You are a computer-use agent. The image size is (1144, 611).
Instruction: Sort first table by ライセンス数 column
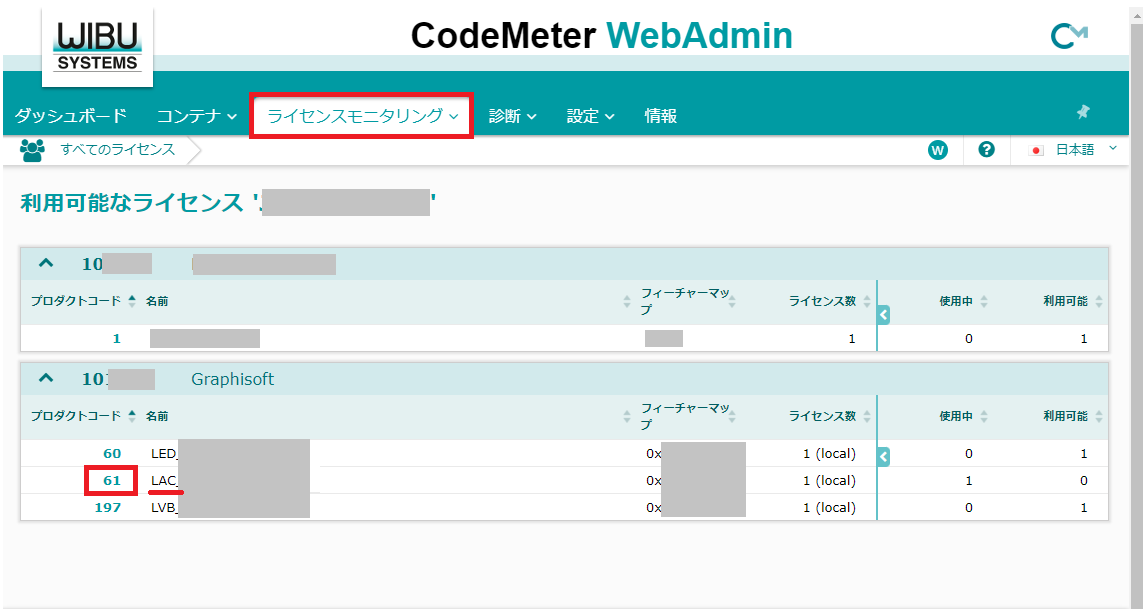pyautogui.click(x=830, y=301)
